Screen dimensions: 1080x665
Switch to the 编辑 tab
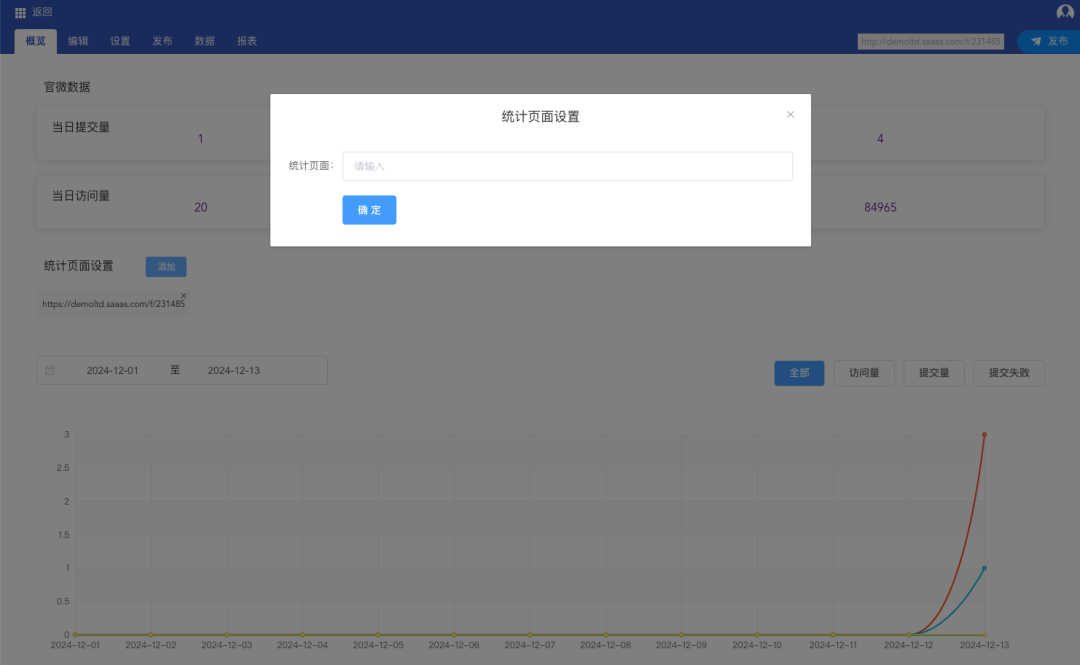pos(78,41)
